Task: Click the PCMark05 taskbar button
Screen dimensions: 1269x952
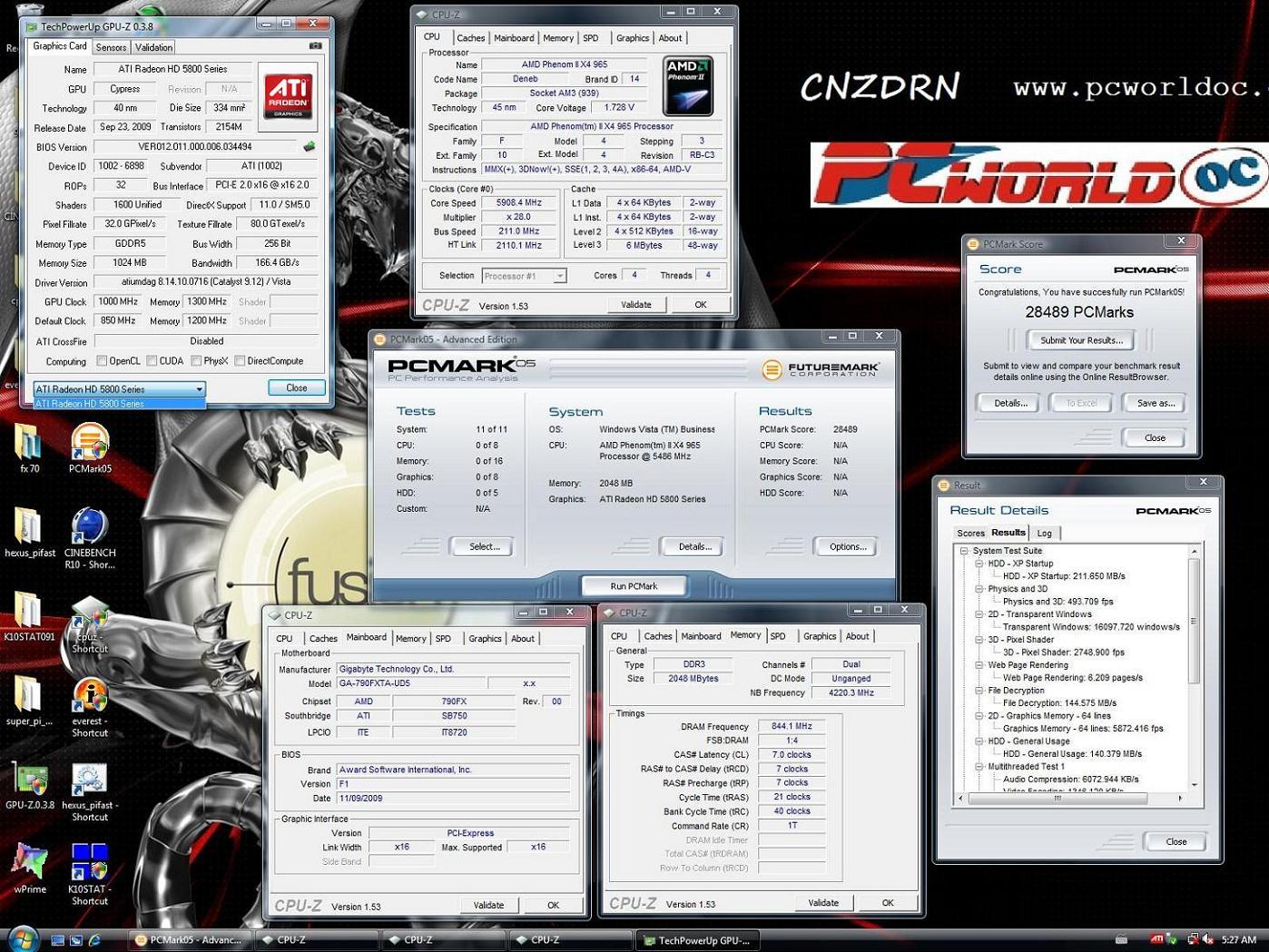Action: pos(189,940)
